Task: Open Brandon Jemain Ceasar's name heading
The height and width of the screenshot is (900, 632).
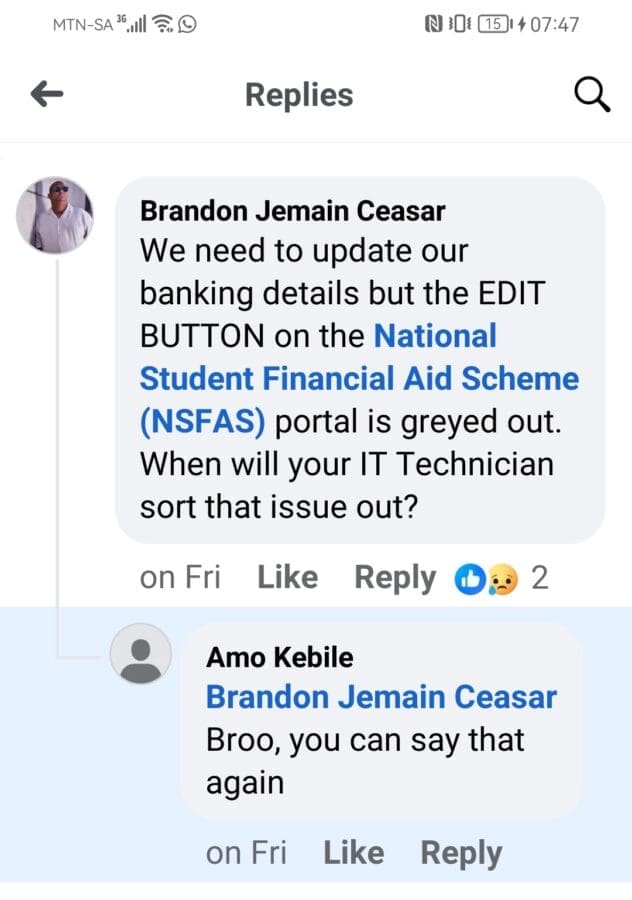Action: click(293, 211)
